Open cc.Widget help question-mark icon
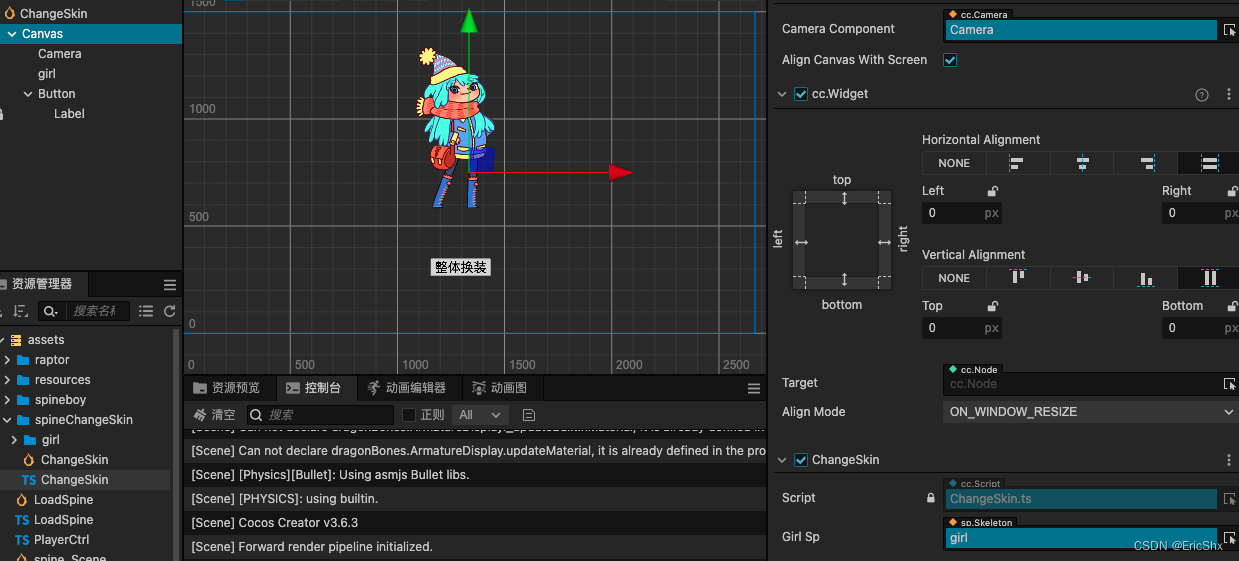1239x561 pixels. (x=1202, y=94)
